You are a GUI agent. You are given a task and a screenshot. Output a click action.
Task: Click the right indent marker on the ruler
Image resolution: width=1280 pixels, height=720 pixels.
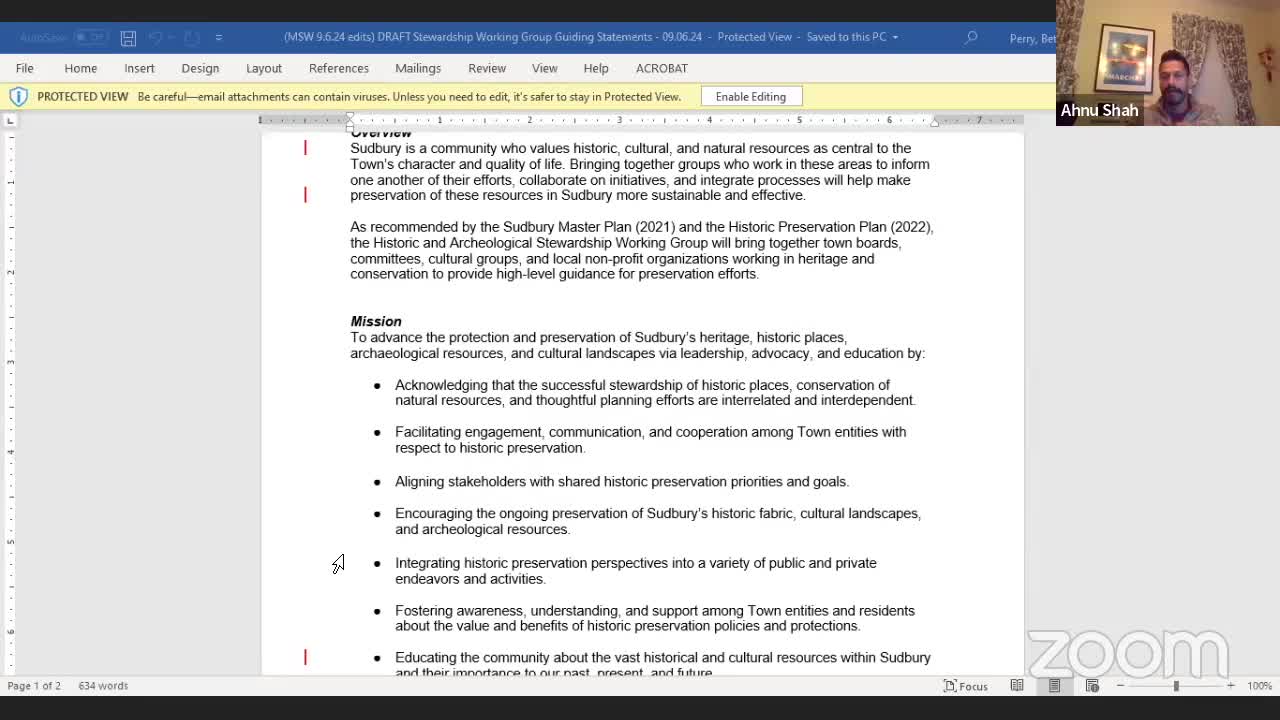tap(934, 122)
